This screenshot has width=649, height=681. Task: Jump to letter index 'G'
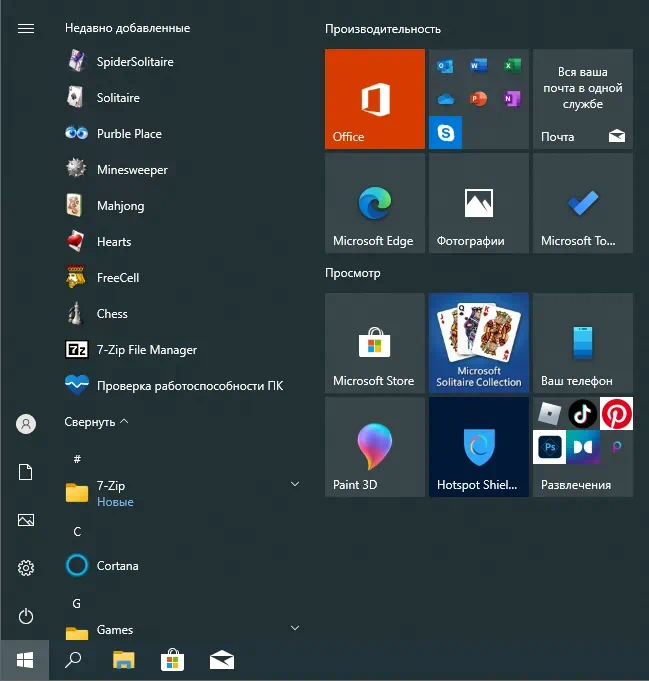coord(76,604)
